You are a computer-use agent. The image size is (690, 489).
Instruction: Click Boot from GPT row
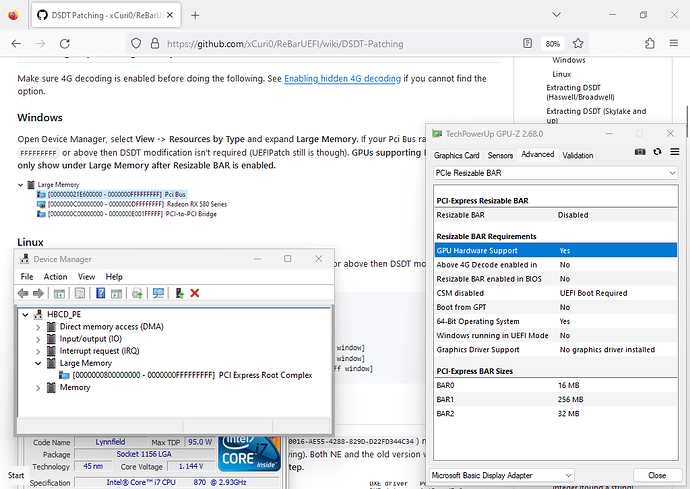pyautogui.click(x=555, y=307)
